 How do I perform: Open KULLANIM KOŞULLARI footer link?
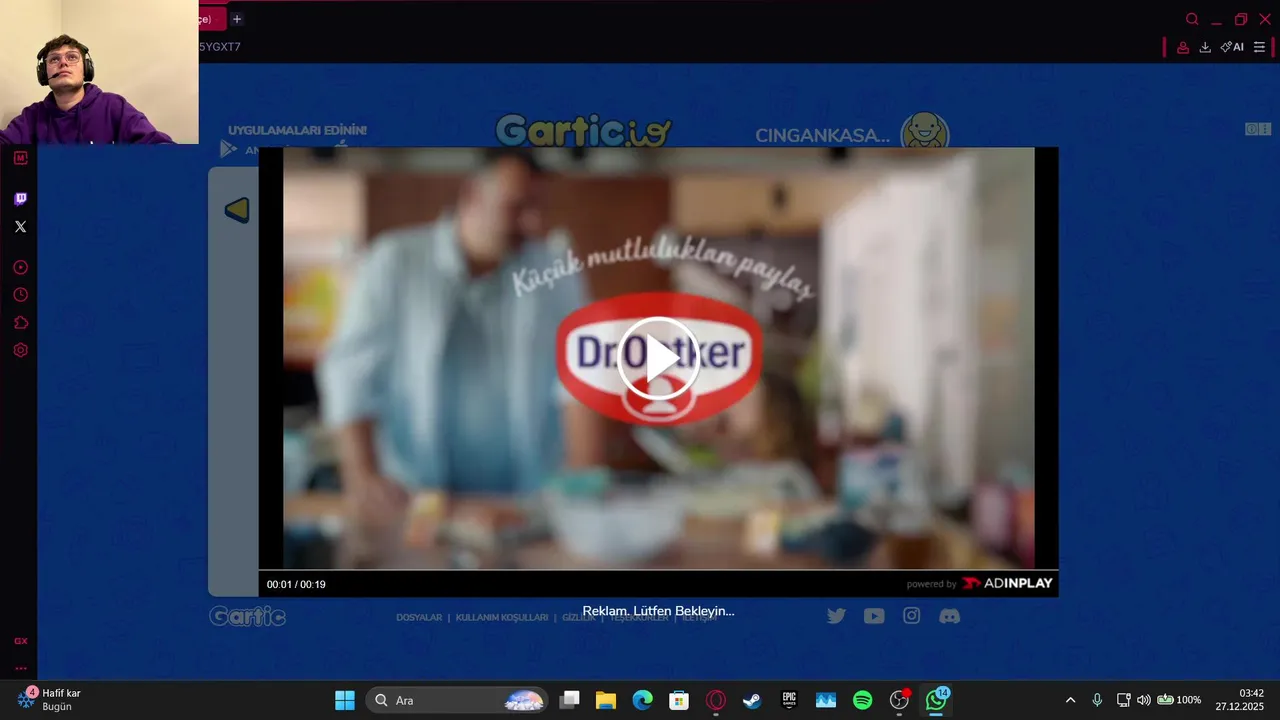502,617
